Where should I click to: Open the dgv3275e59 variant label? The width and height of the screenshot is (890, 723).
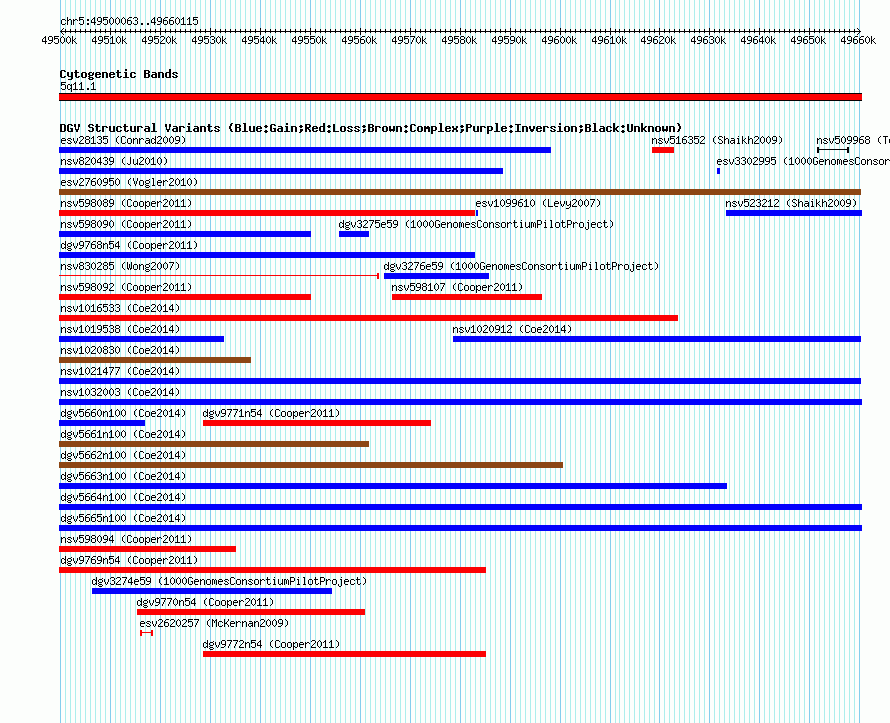click(x=476, y=224)
